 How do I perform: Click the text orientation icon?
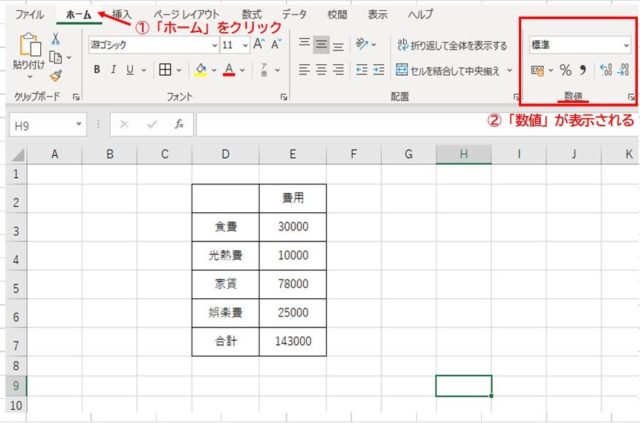362,44
